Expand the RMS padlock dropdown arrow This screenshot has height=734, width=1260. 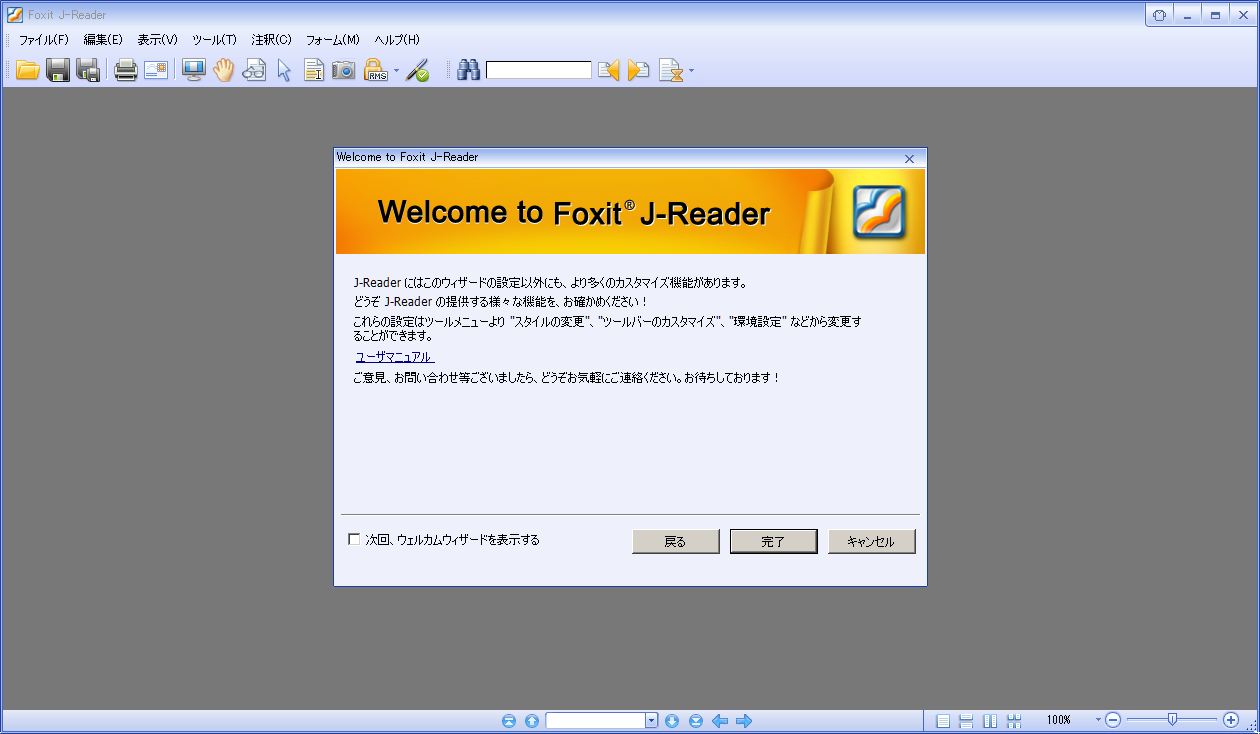(396, 71)
